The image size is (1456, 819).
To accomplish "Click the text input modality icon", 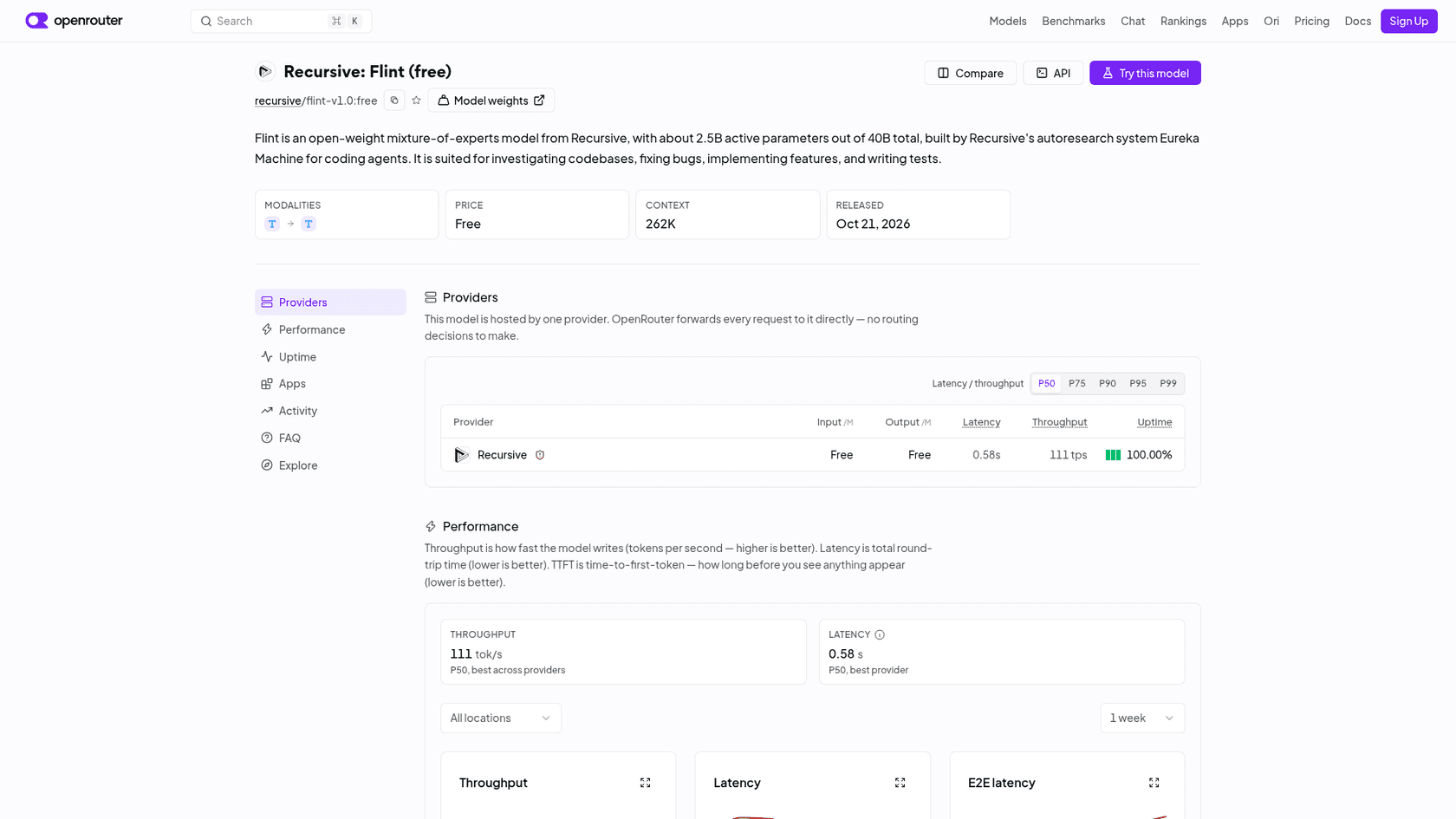I will click(x=272, y=224).
